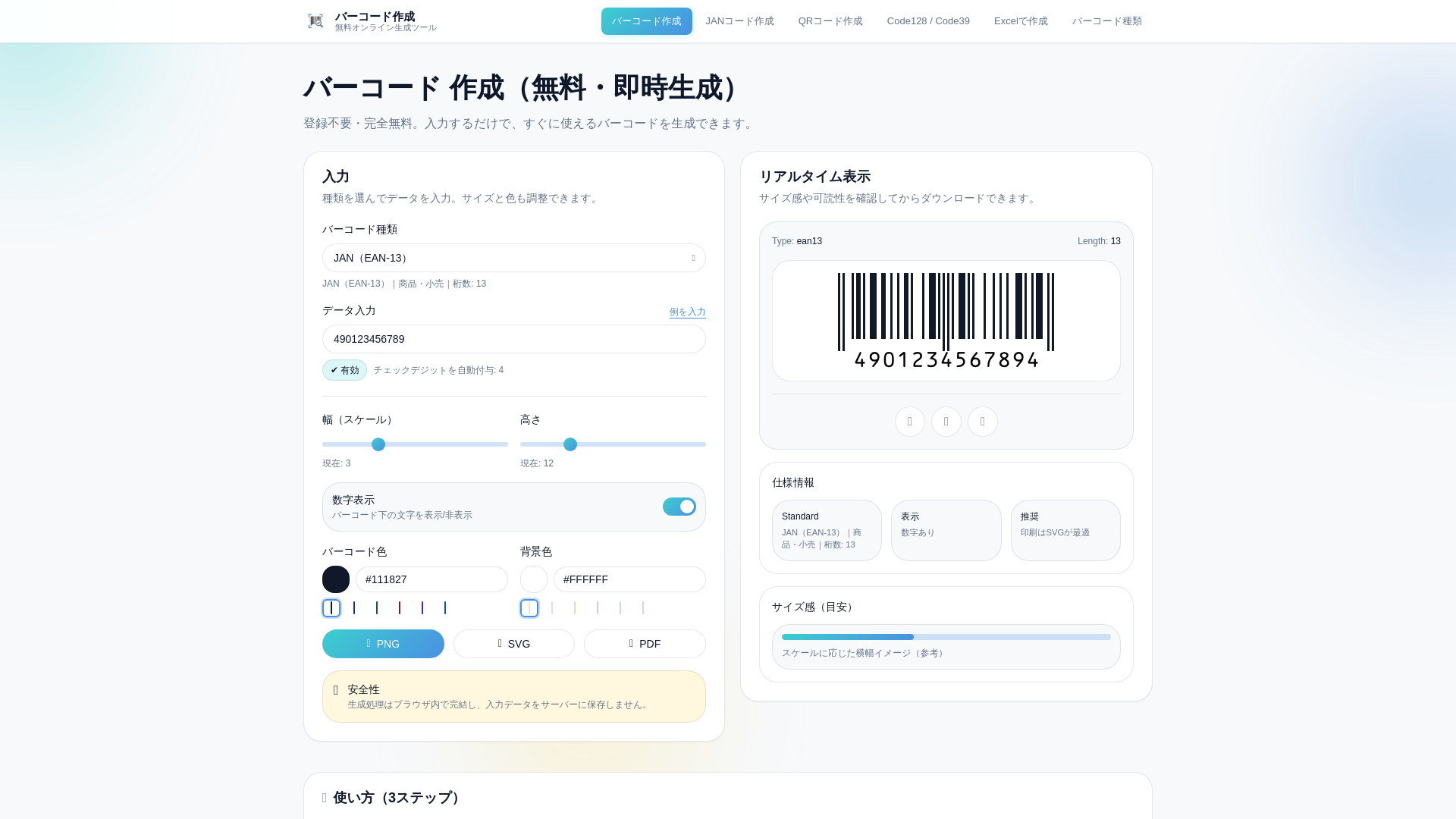This screenshot has width=1456, height=819.
Task: Click the generated EAN-13 barcode image
Action: click(x=946, y=320)
